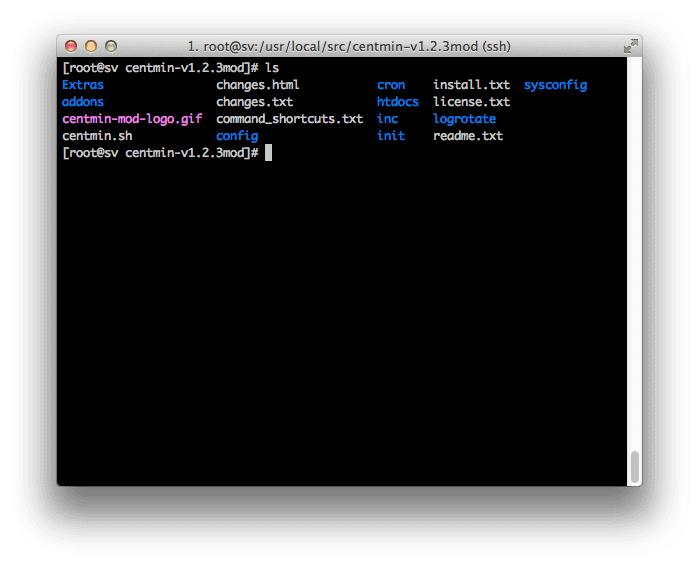Click the ls command on first line

272,68
